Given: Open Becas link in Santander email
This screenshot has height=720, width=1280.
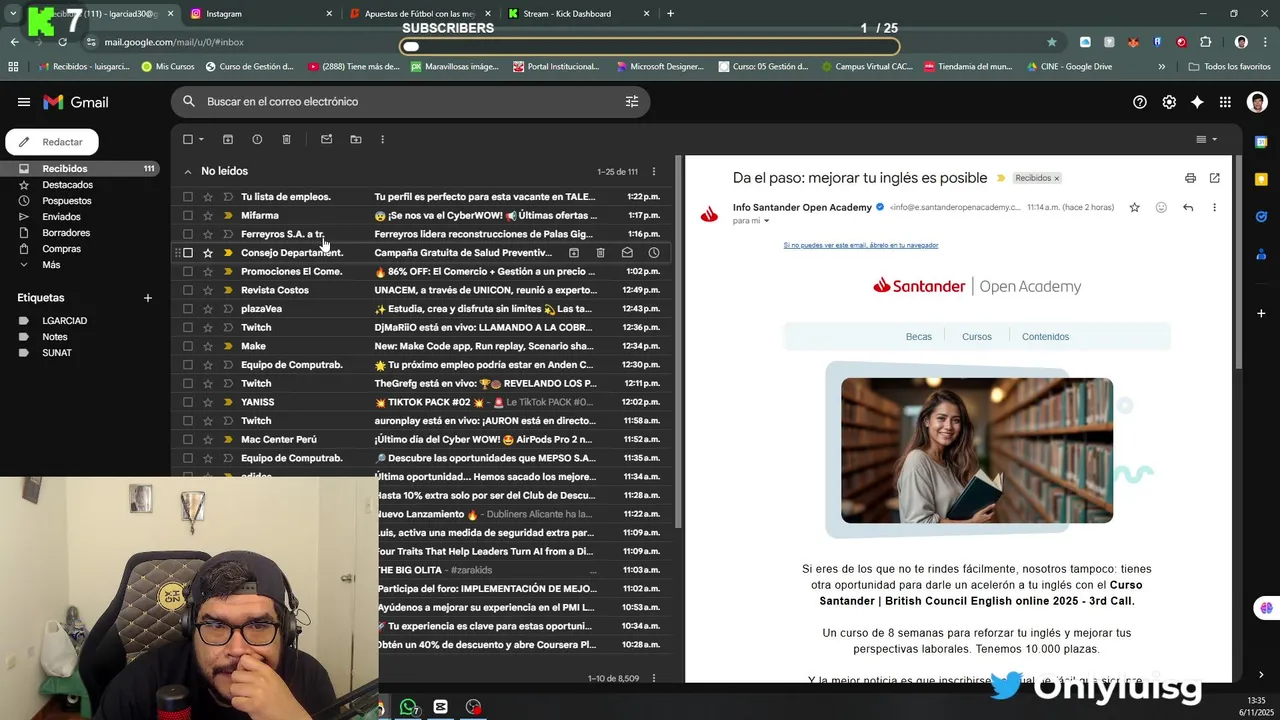Looking at the screenshot, I should (x=919, y=337).
